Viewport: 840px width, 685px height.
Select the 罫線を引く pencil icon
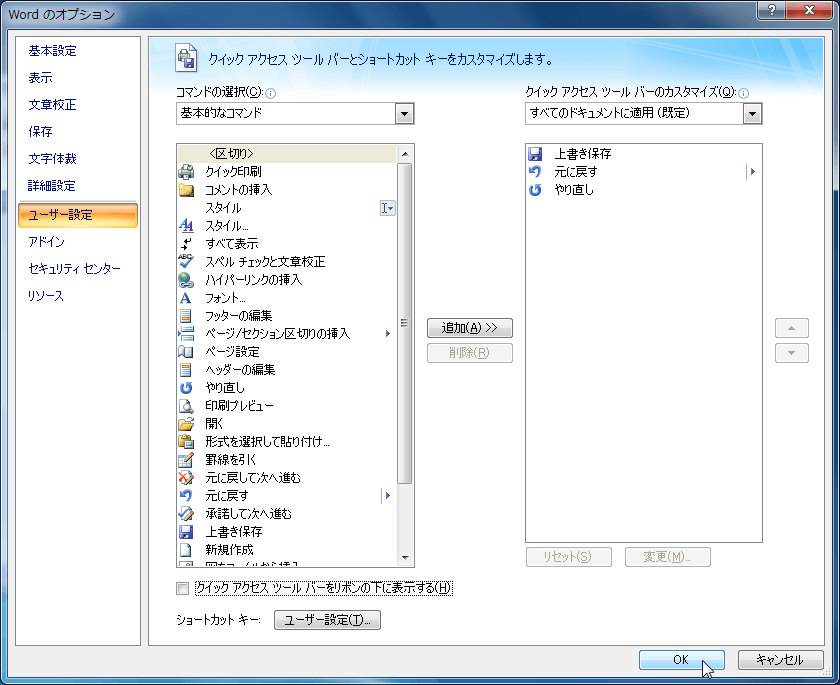pos(186,460)
